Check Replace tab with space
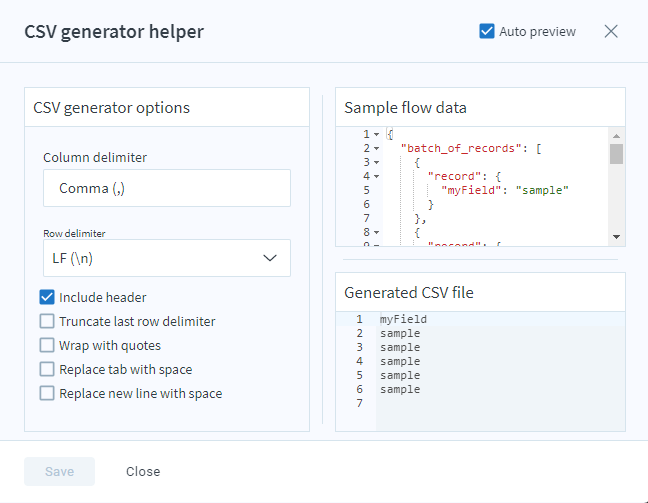This screenshot has height=503, width=648. [47, 369]
